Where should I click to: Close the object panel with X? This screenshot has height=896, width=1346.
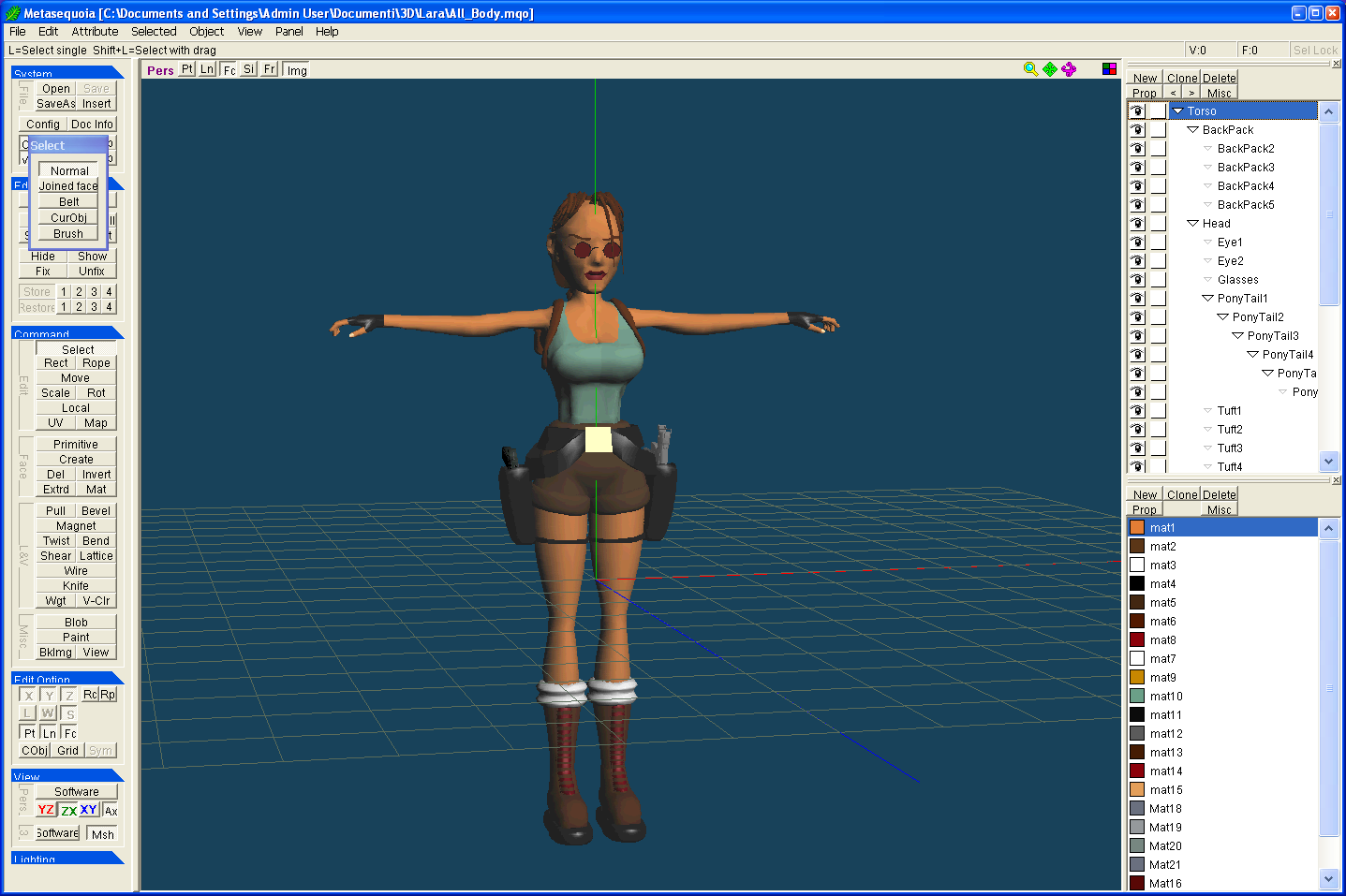(1336, 64)
